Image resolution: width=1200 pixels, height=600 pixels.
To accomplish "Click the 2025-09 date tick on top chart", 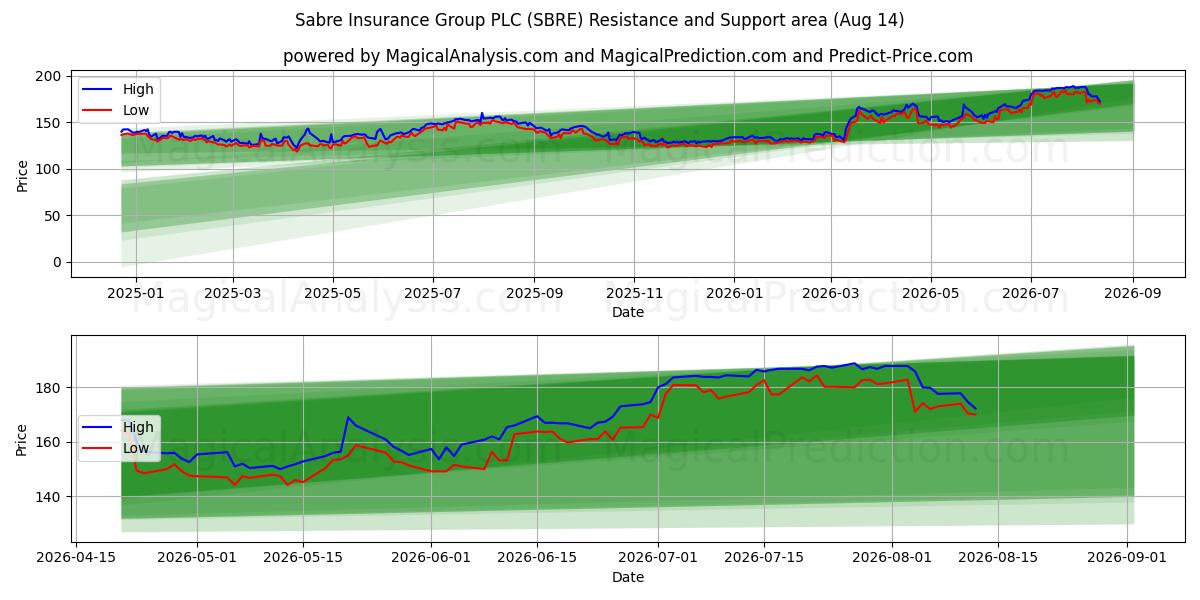I will [x=534, y=294].
